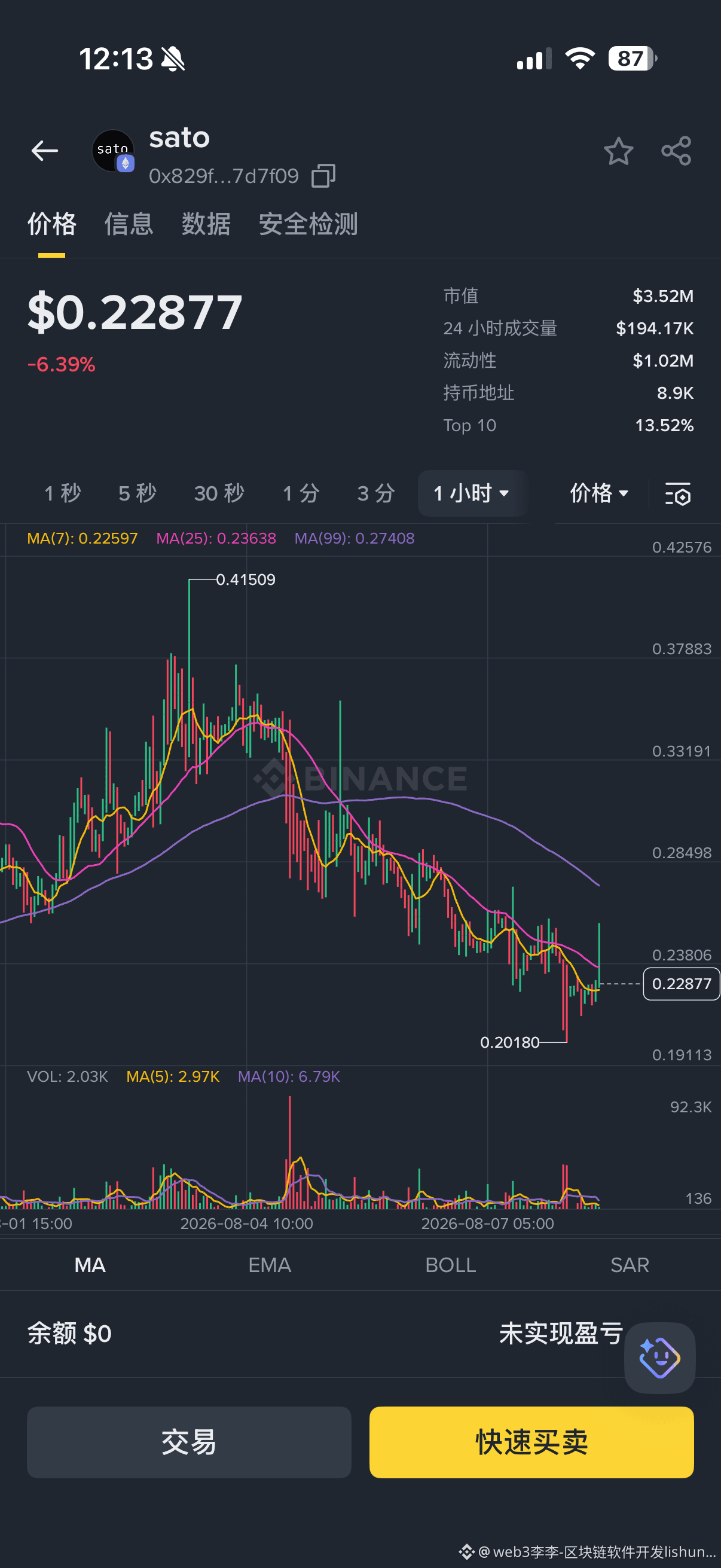Switch to the 信息 tab
The width and height of the screenshot is (721, 1568).
129,224
